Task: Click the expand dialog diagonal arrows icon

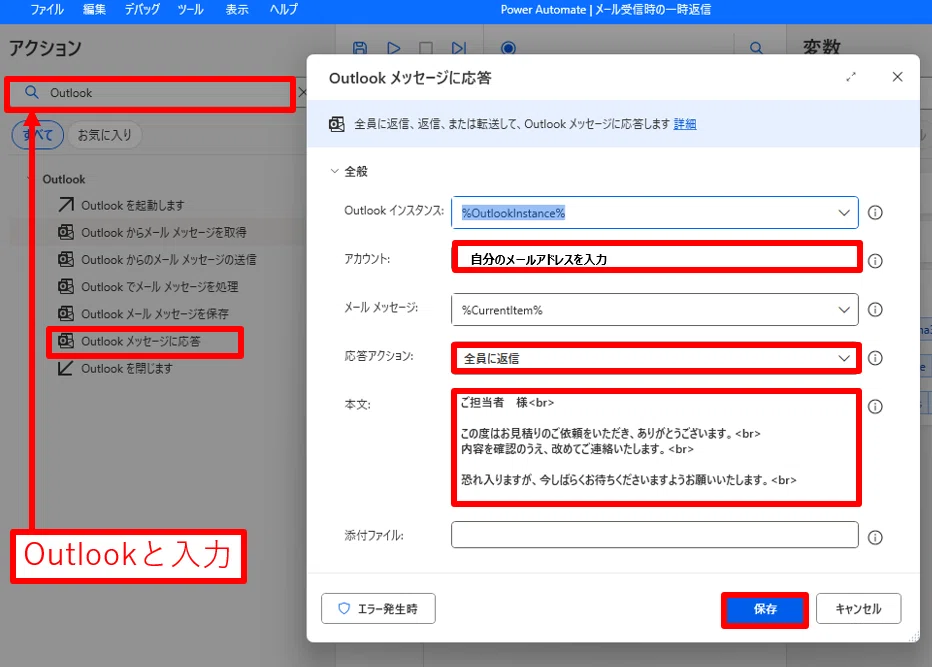Action: point(851,77)
